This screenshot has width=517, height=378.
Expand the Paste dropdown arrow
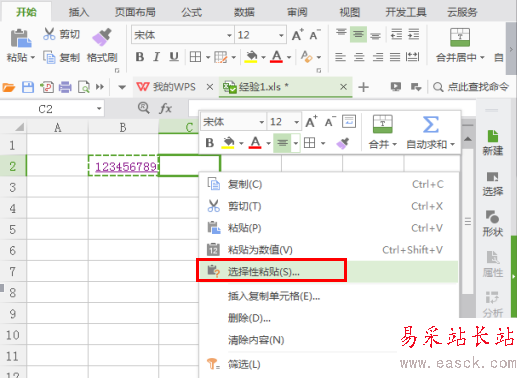tap(33, 58)
